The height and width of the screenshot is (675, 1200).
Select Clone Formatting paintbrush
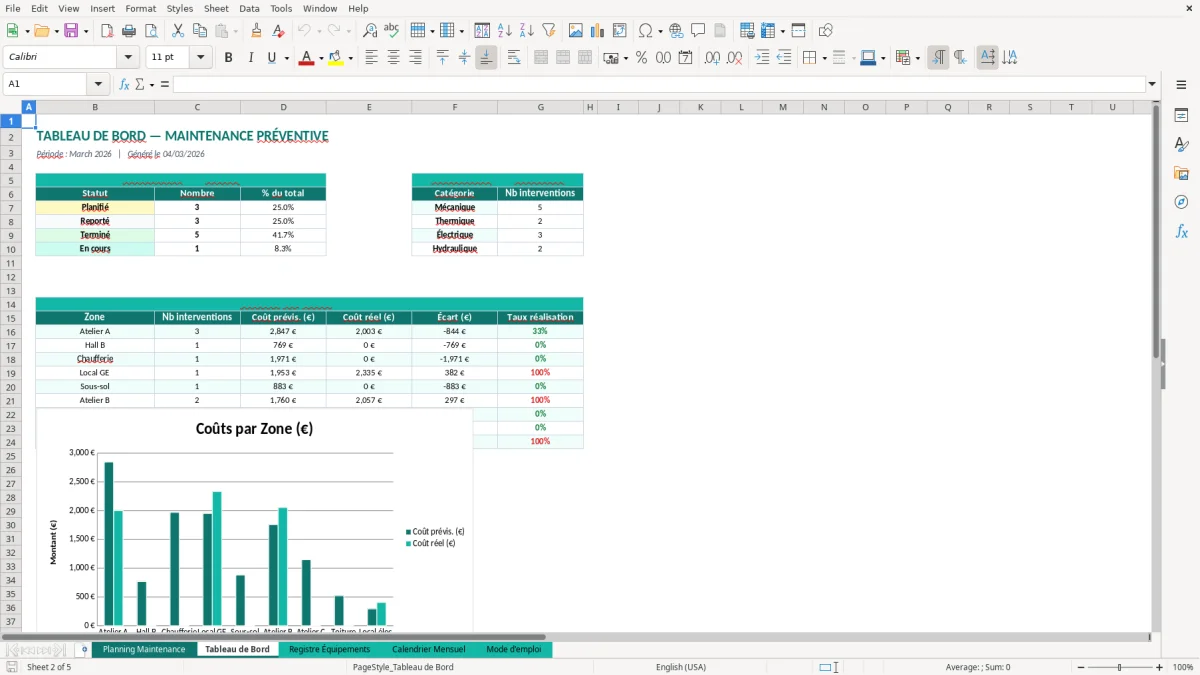(x=257, y=31)
